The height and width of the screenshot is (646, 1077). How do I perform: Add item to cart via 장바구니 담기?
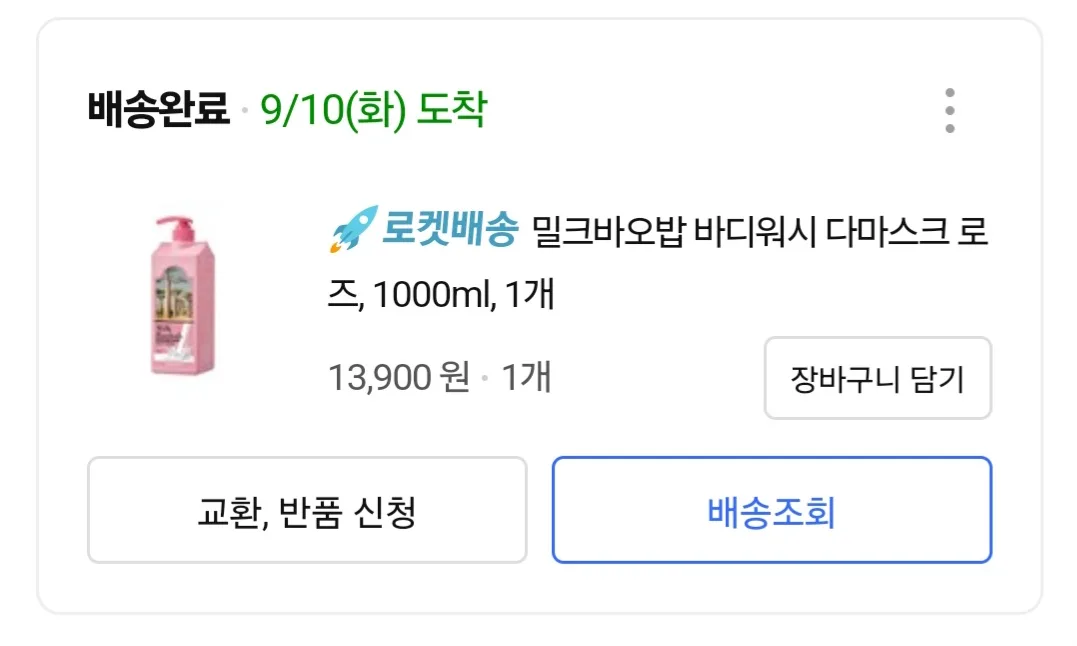coord(877,378)
